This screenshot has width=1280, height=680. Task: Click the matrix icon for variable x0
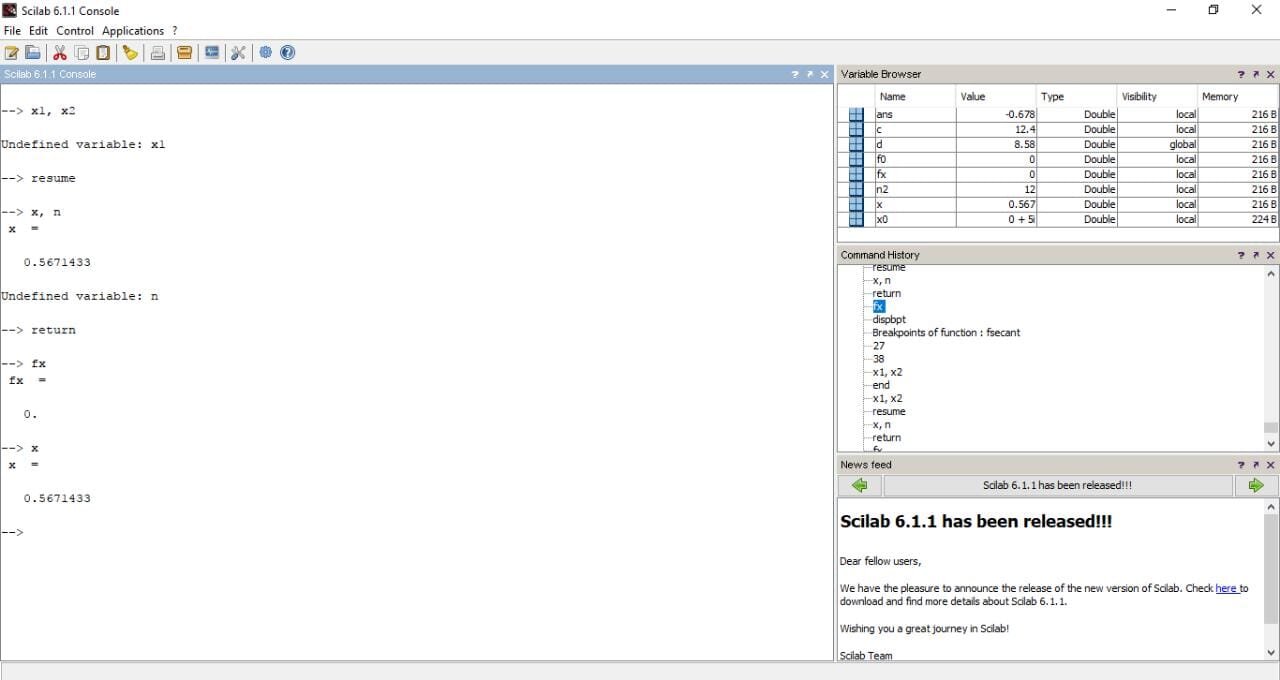pos(856,219)
